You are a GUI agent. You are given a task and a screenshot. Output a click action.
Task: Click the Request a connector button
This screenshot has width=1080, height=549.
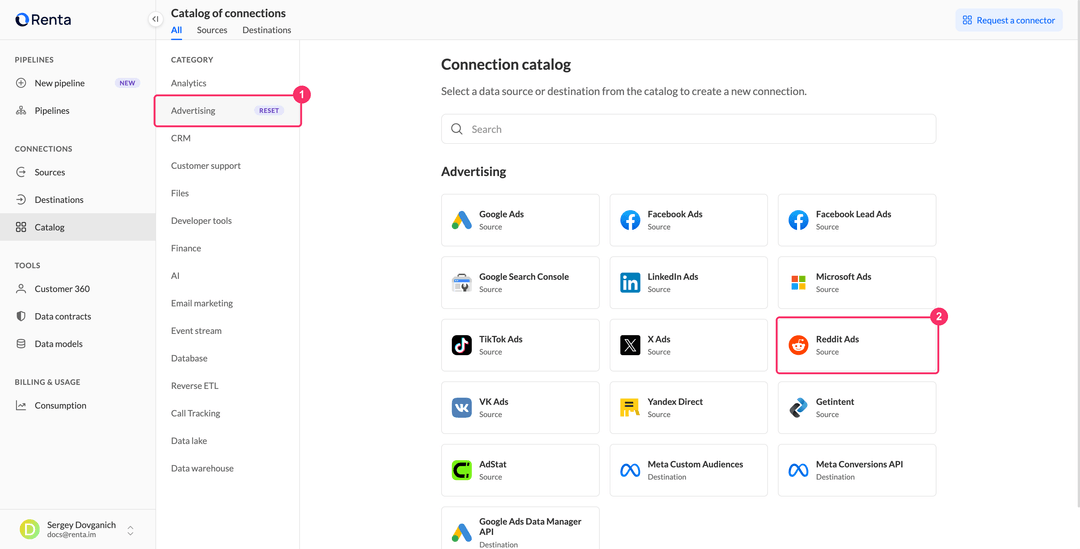[1008, 20]
